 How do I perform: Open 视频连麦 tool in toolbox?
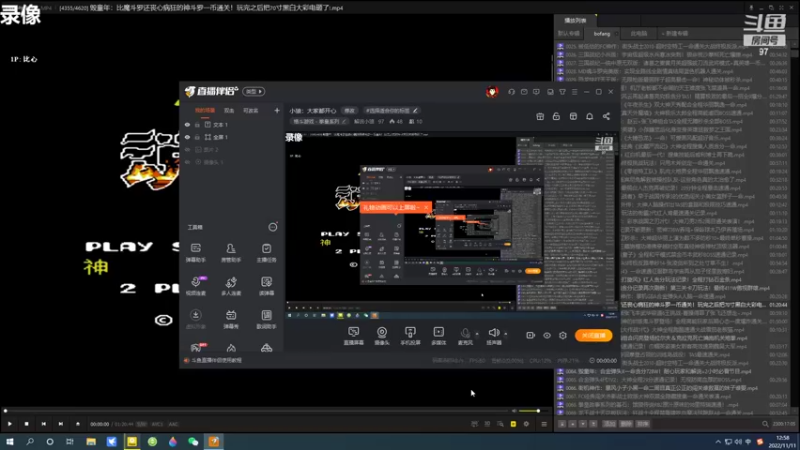(195, 286)
